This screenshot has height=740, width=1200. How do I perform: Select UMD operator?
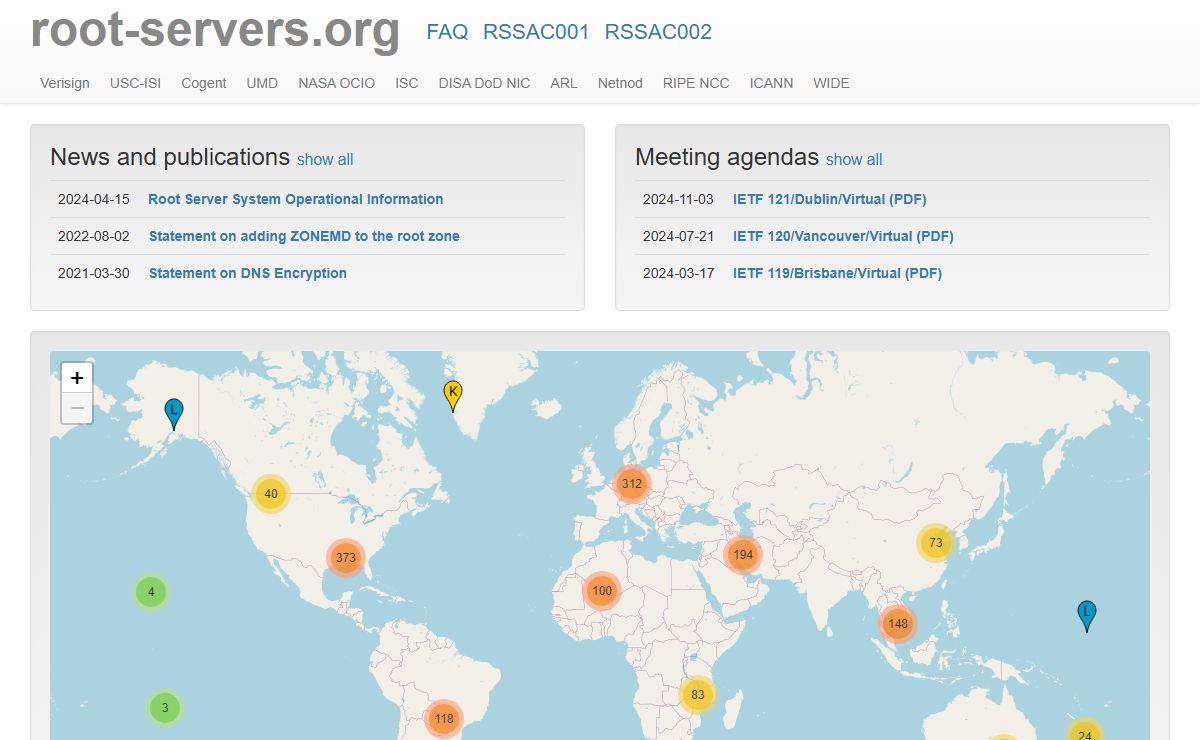262,83
